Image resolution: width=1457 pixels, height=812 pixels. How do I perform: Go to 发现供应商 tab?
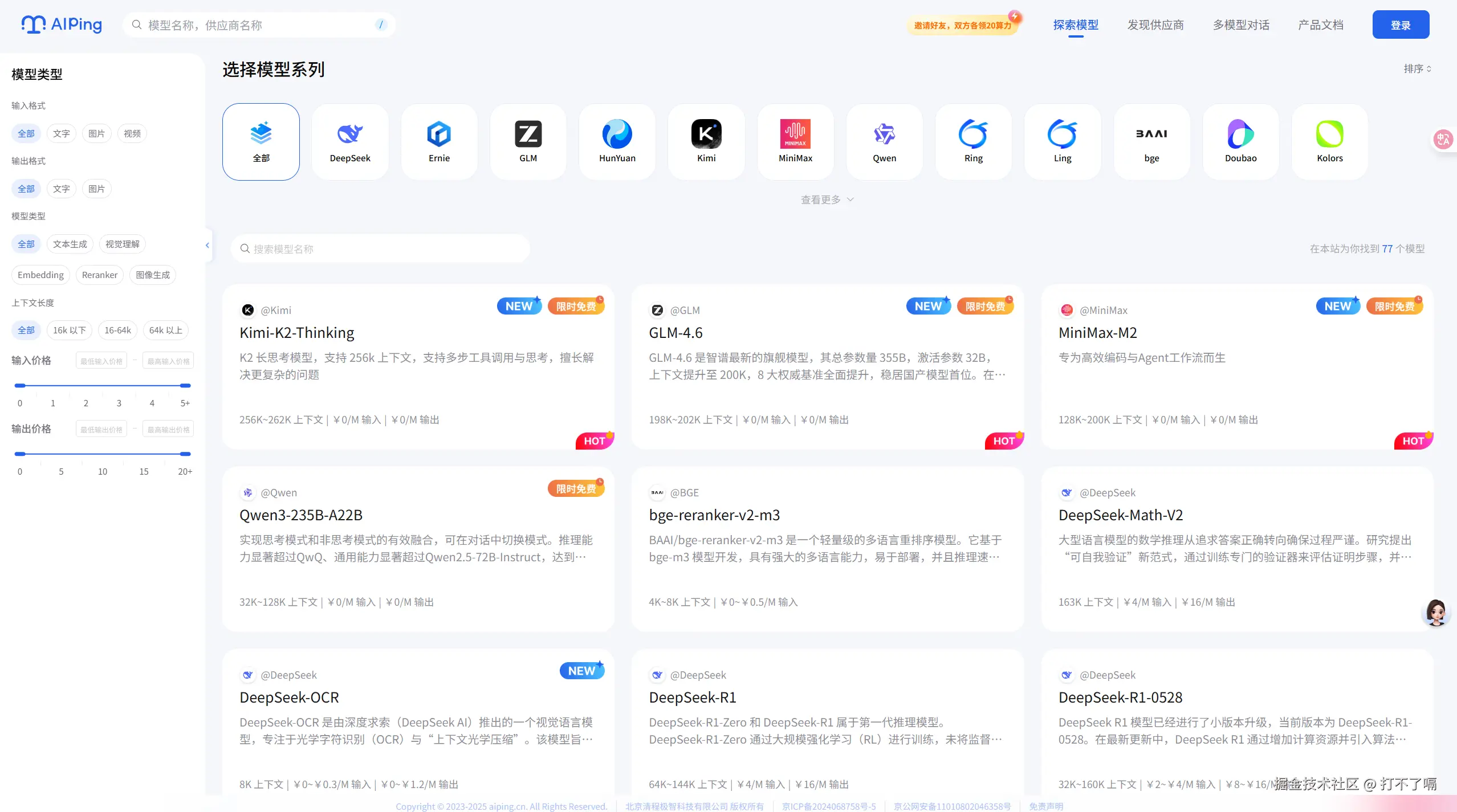click(1155, 25)
